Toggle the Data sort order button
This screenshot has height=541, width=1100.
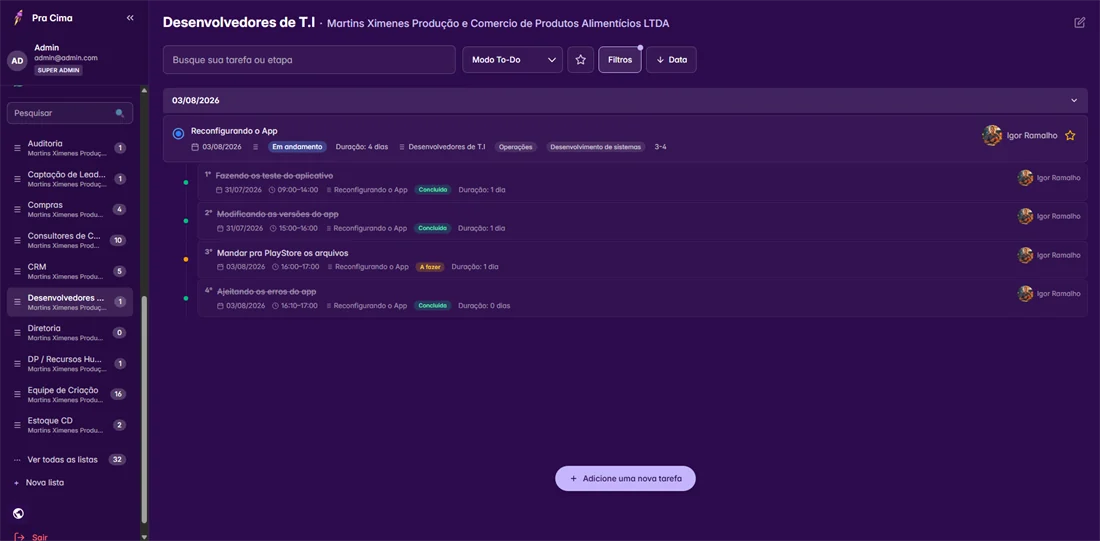tap(671, 60)
